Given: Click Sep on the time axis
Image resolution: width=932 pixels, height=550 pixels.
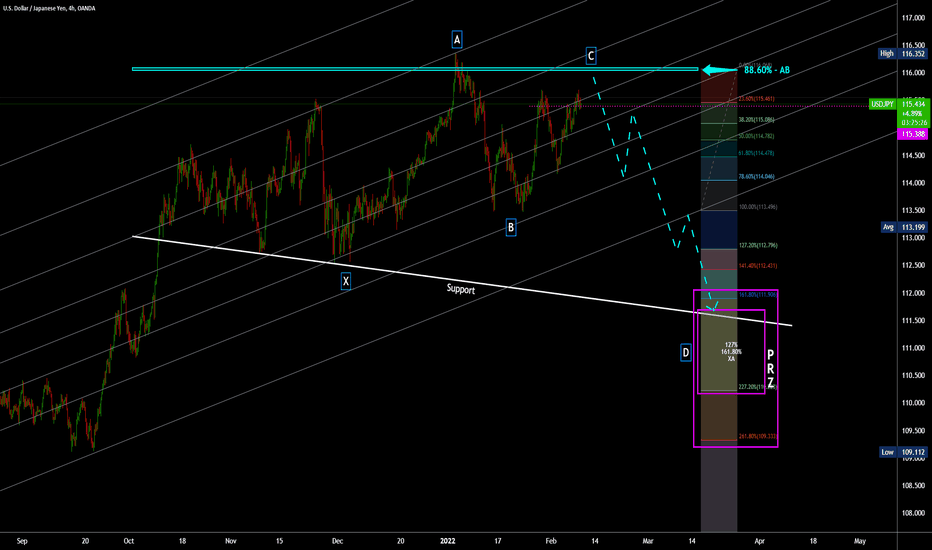Looking at the screenshot, I should [x=22, y=541].
